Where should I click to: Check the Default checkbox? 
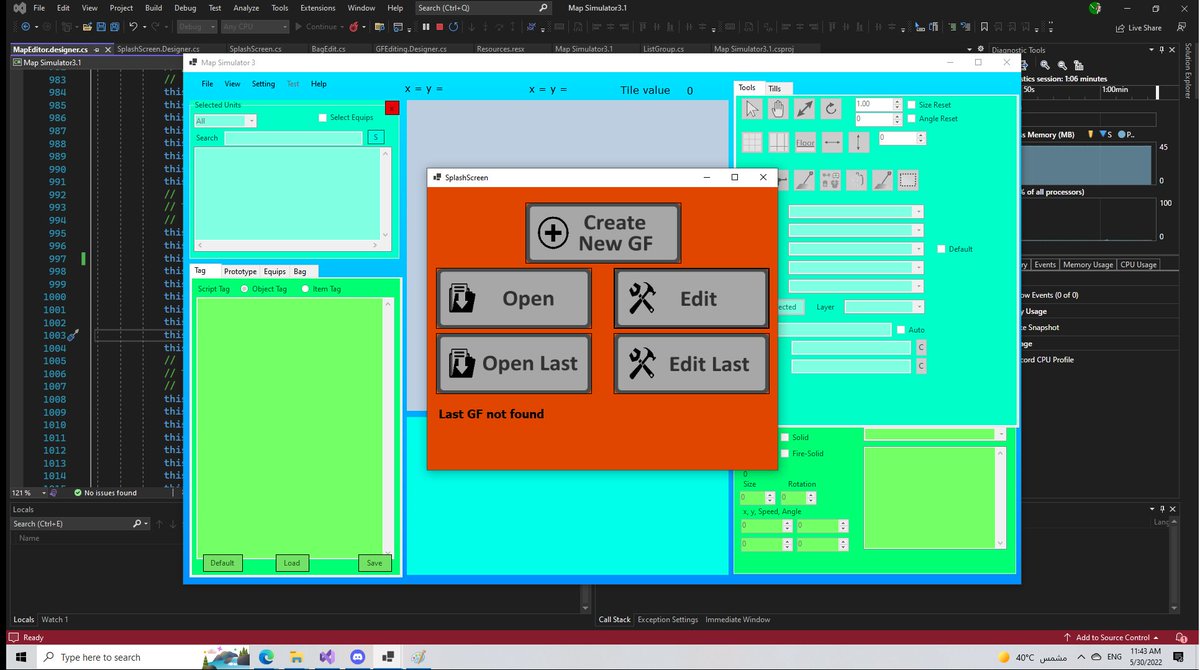click(941, 249)
